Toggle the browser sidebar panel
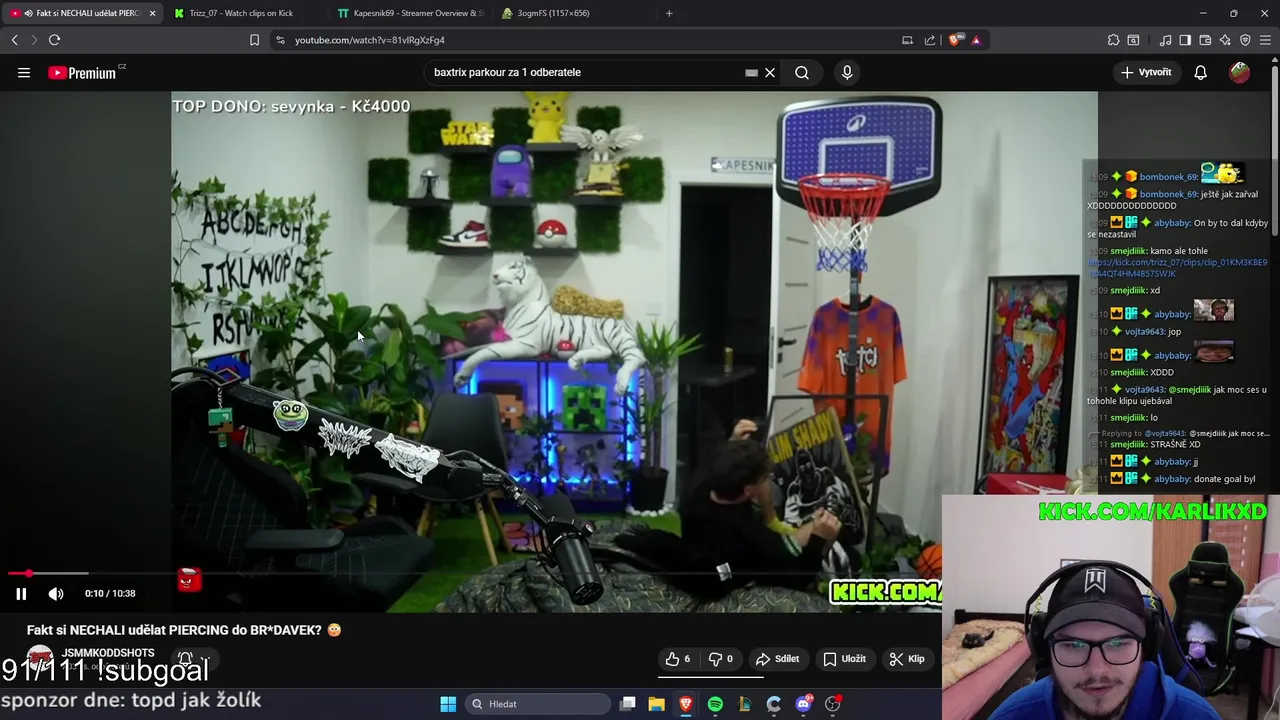This screenshot has width=1280, height=720. pyautogui.click(x=1185, y=40)
